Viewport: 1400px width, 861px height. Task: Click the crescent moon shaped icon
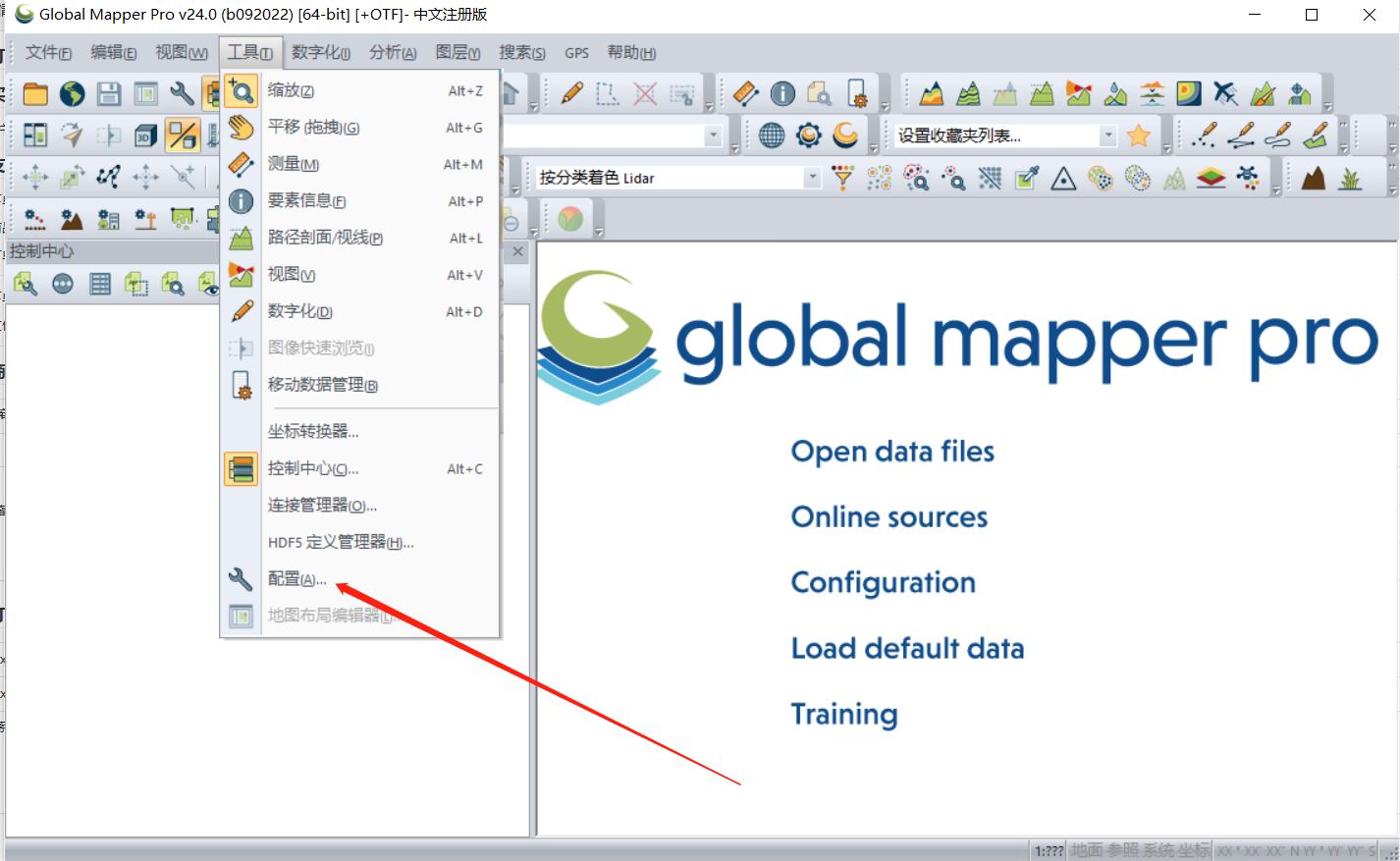point(845,135)
